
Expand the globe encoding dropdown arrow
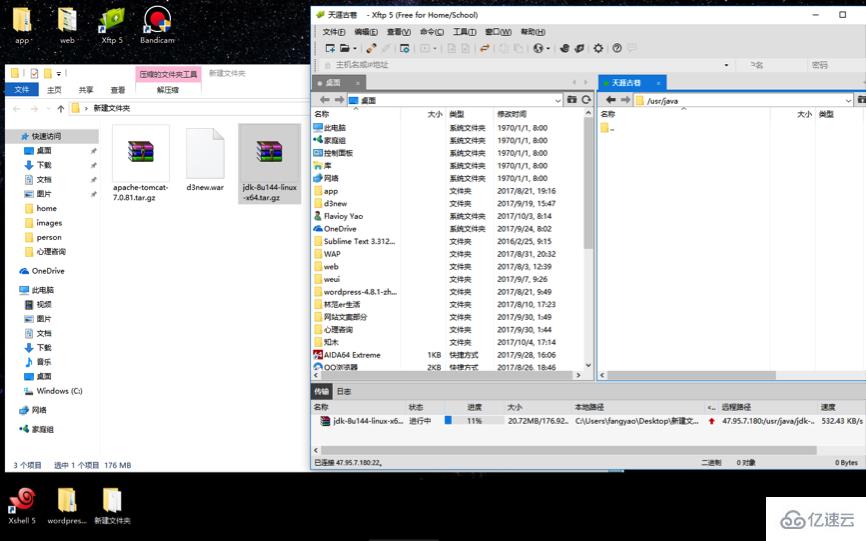pos(548,49)
